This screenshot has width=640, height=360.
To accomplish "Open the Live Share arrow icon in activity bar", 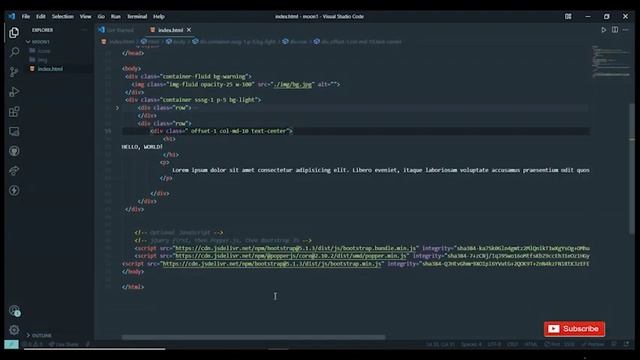I will click(14, 171).
